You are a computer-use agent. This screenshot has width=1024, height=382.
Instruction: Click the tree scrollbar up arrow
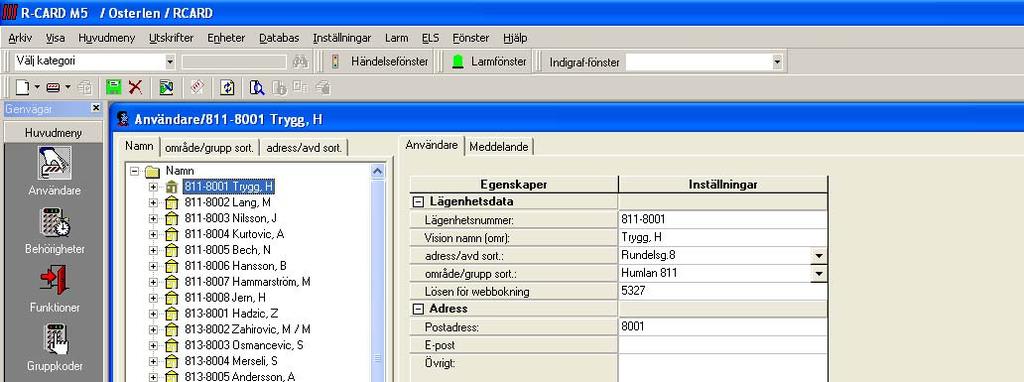pyautogui.click(x=377, y=172)
